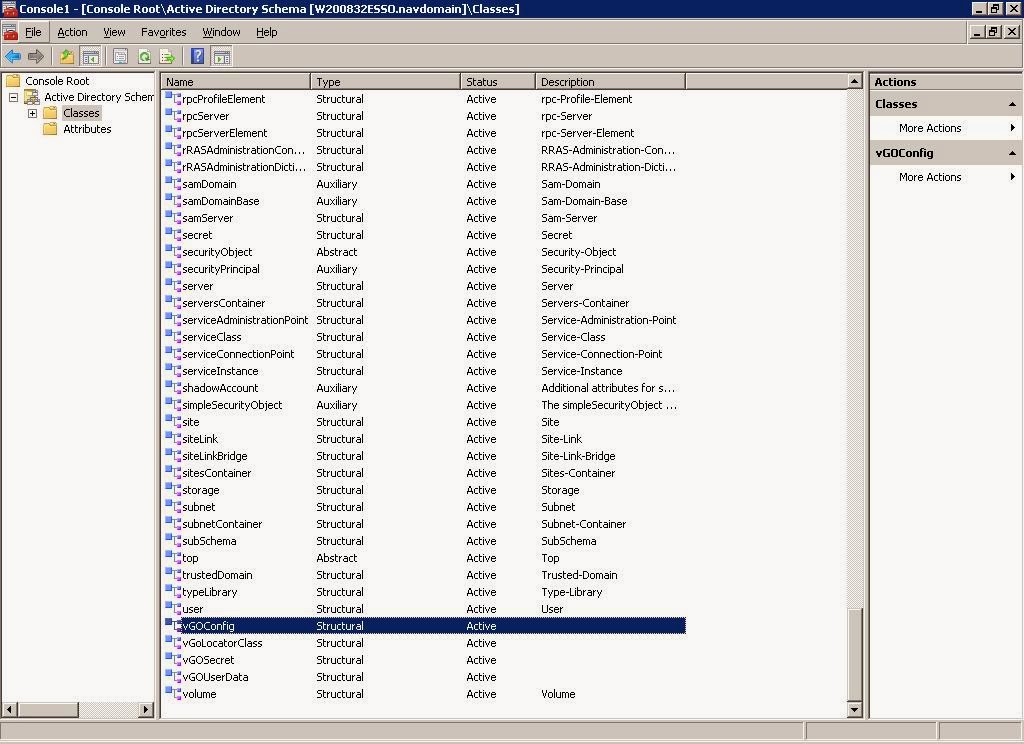Collapse the Classes section in Actions pane
Screen dimensions: 1024x744
1012,104
